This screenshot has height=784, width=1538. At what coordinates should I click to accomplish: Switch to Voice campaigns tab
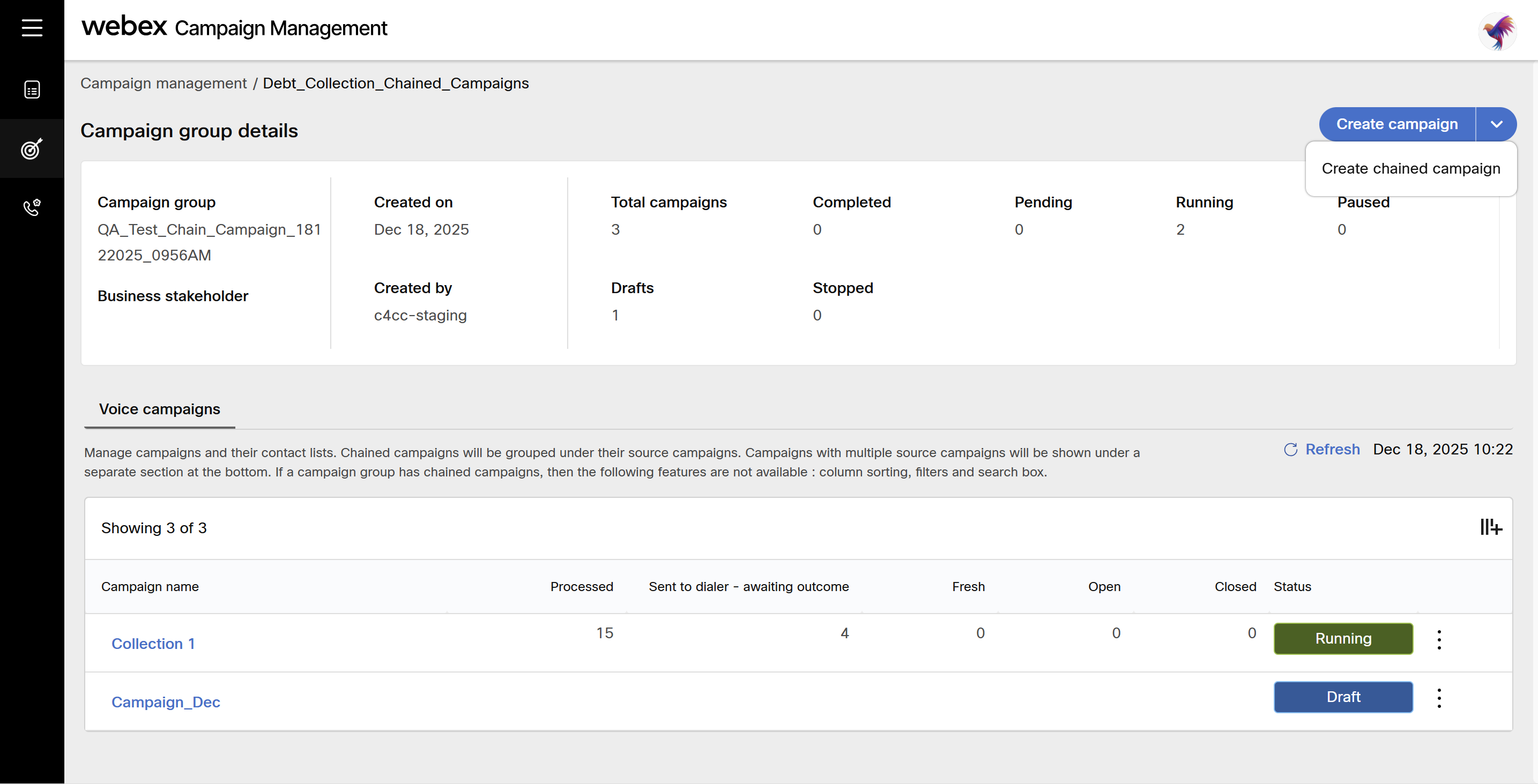pyautogui.click(x=159, y=409)
